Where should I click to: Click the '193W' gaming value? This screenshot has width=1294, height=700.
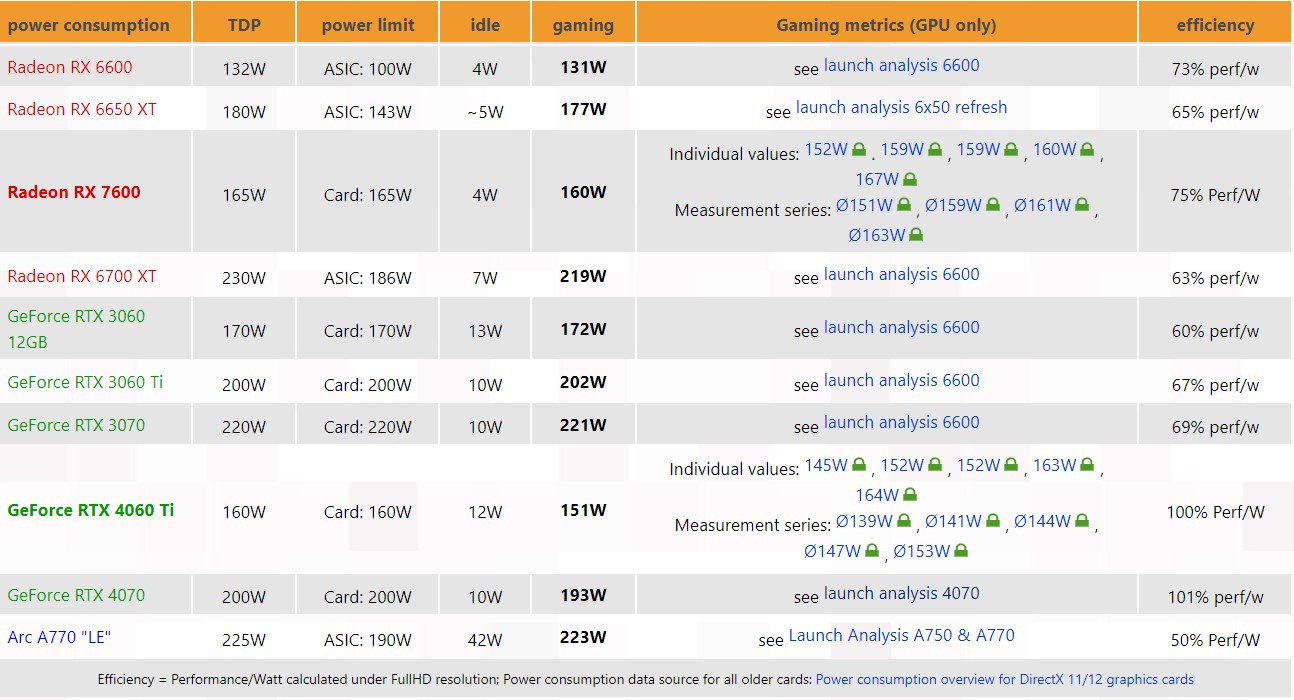click(583, 596)
